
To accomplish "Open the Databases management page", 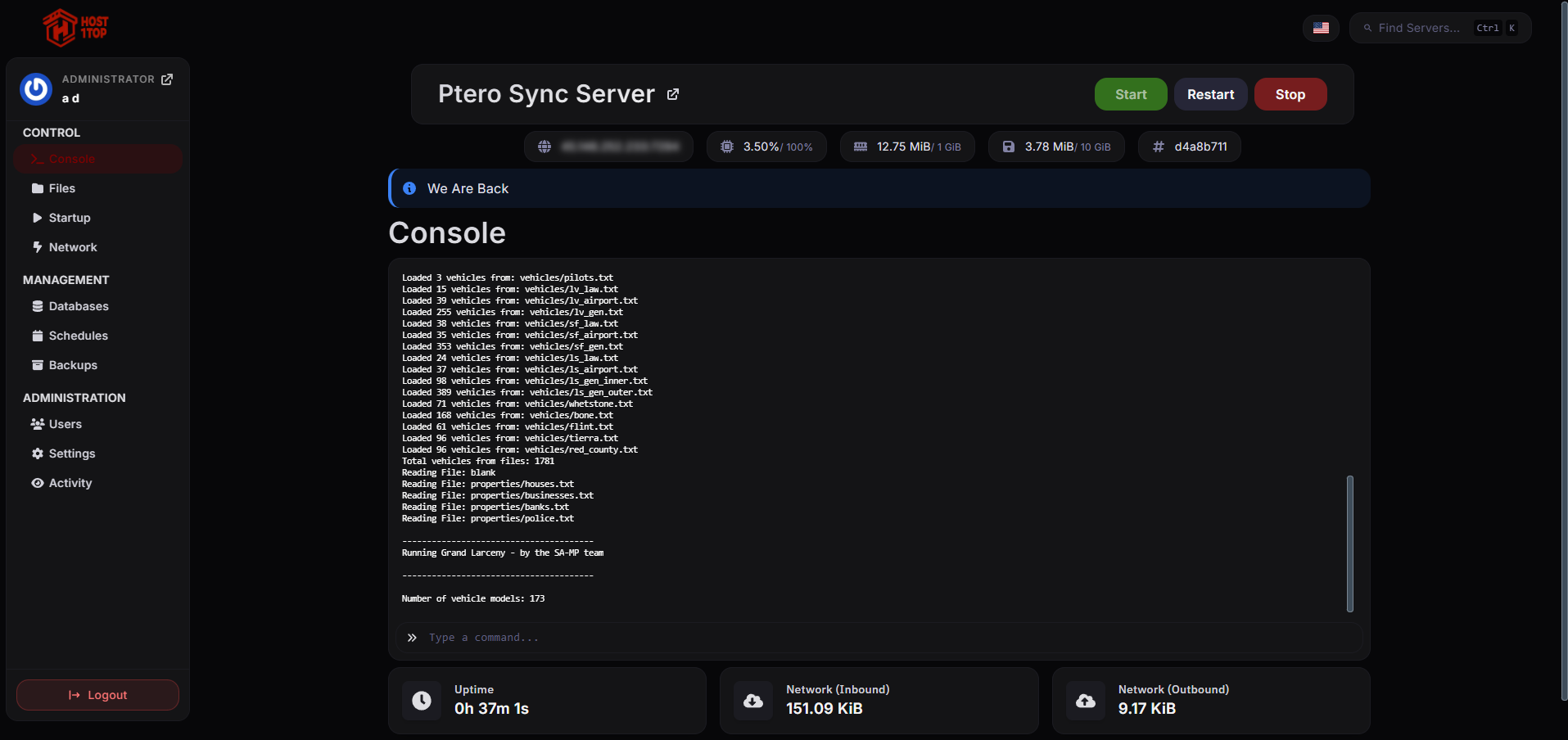I will [78, 306].
